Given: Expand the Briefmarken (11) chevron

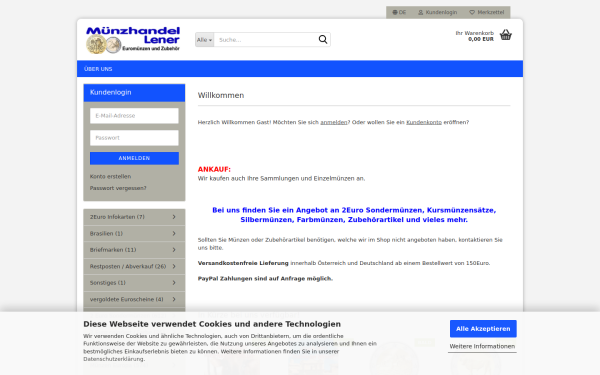Looking at the screenshot, I should [174, 250].
